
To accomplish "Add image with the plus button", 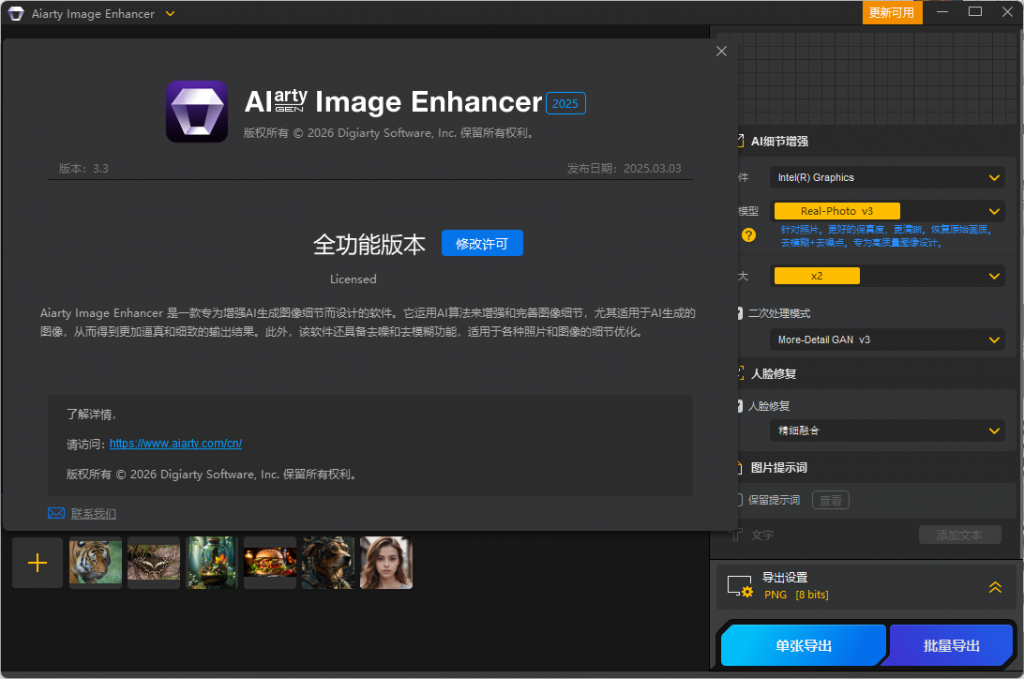I will pos(38,563).
